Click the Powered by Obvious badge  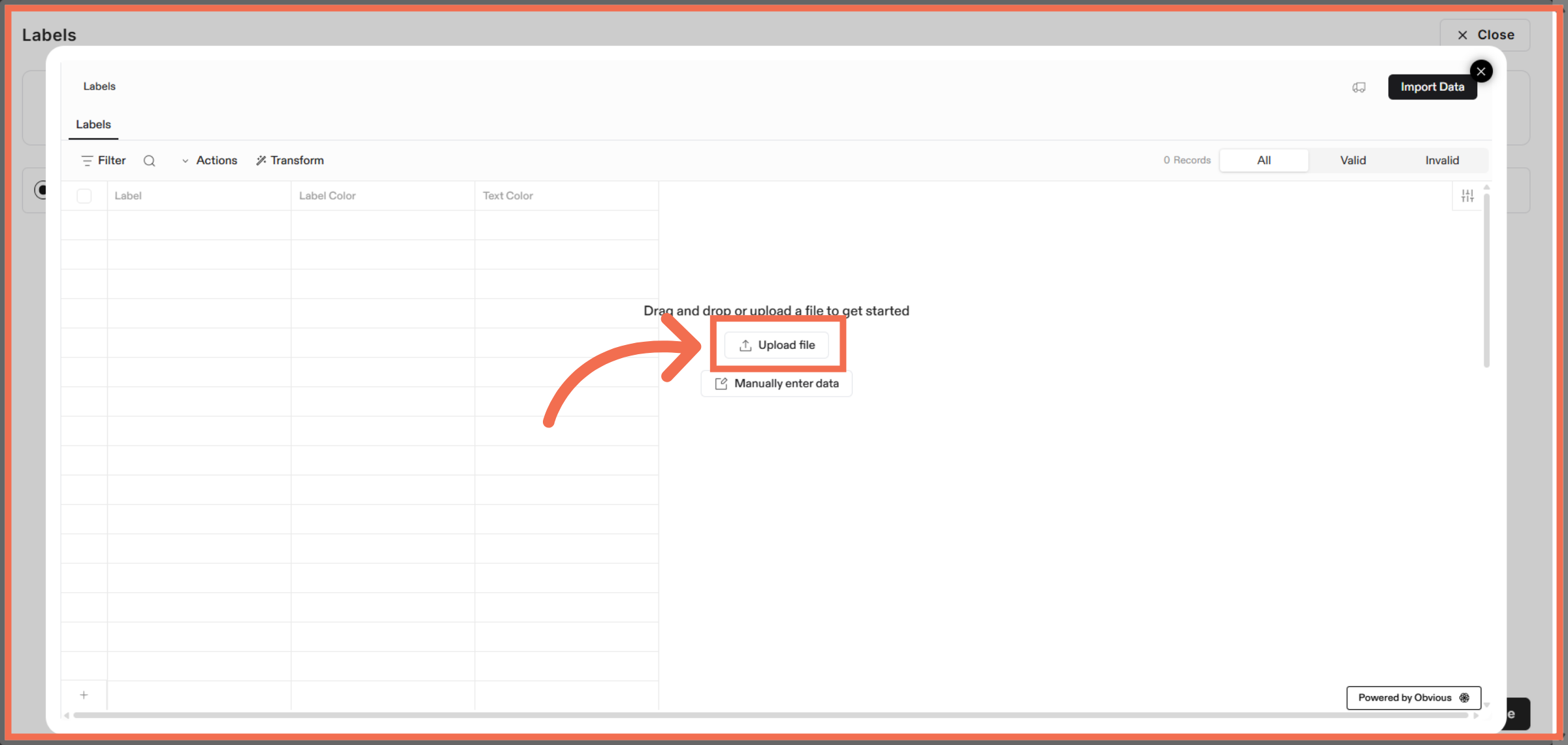click(x=1413, y=697)
